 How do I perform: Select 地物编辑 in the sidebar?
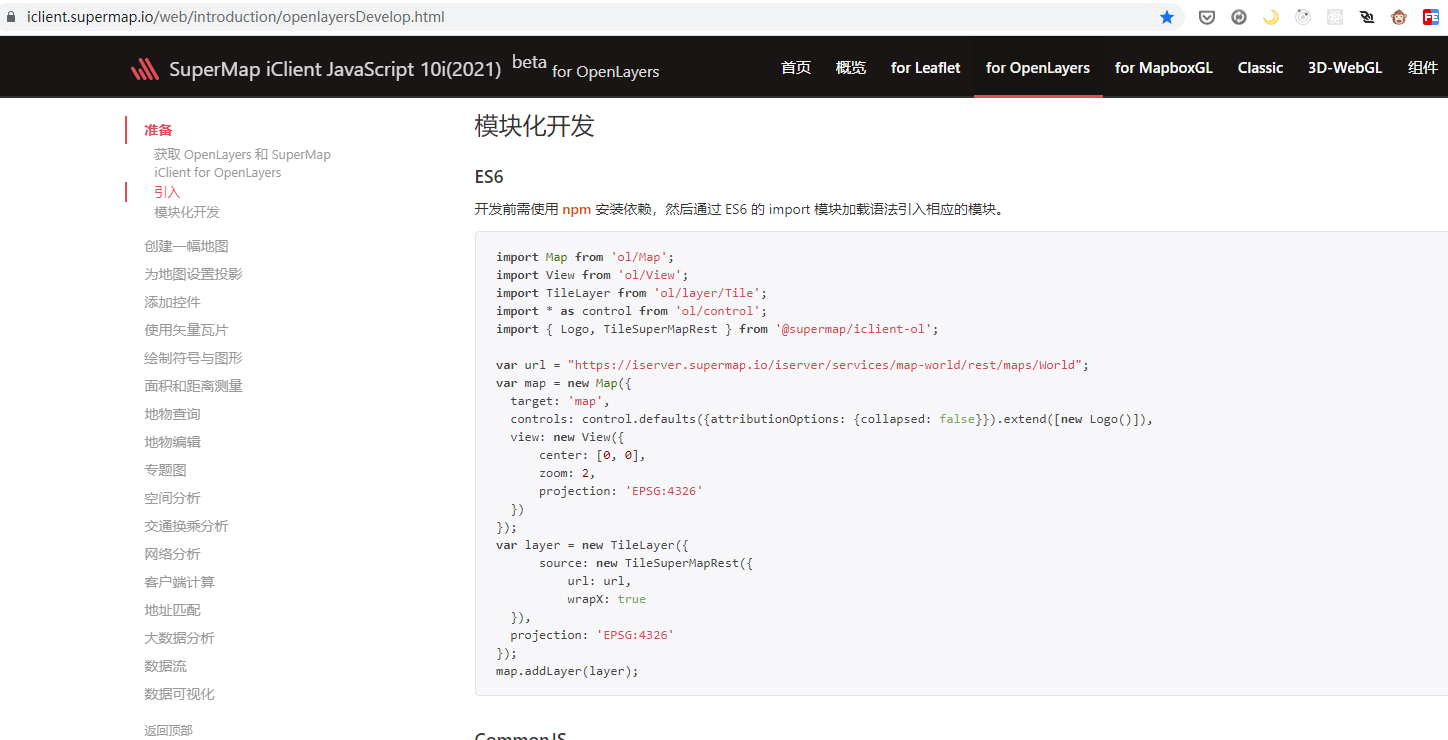[x=172, y=442]
